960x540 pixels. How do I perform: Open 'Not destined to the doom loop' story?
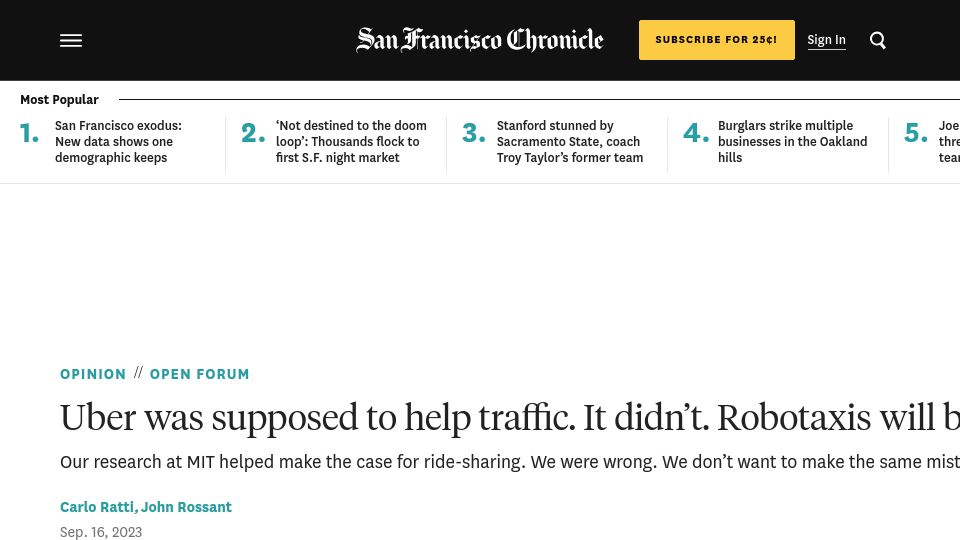pos(351,141)
